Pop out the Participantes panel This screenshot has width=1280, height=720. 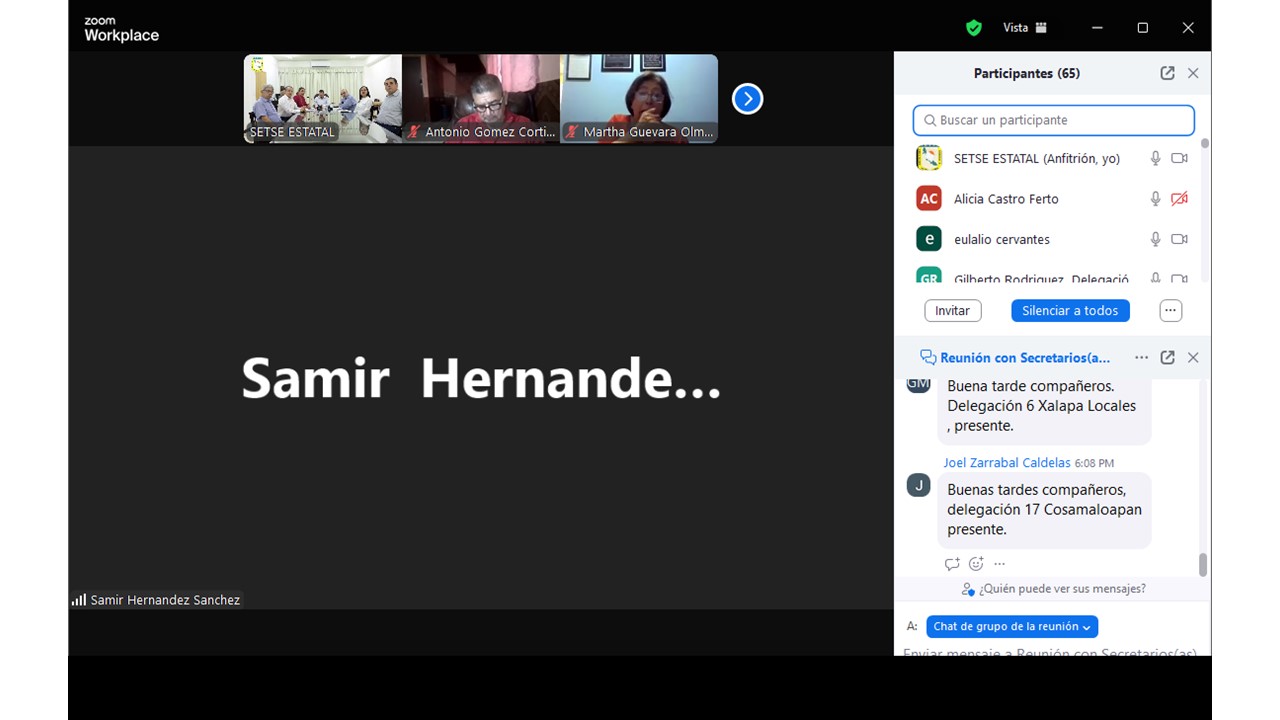[x=1167, y=73]
